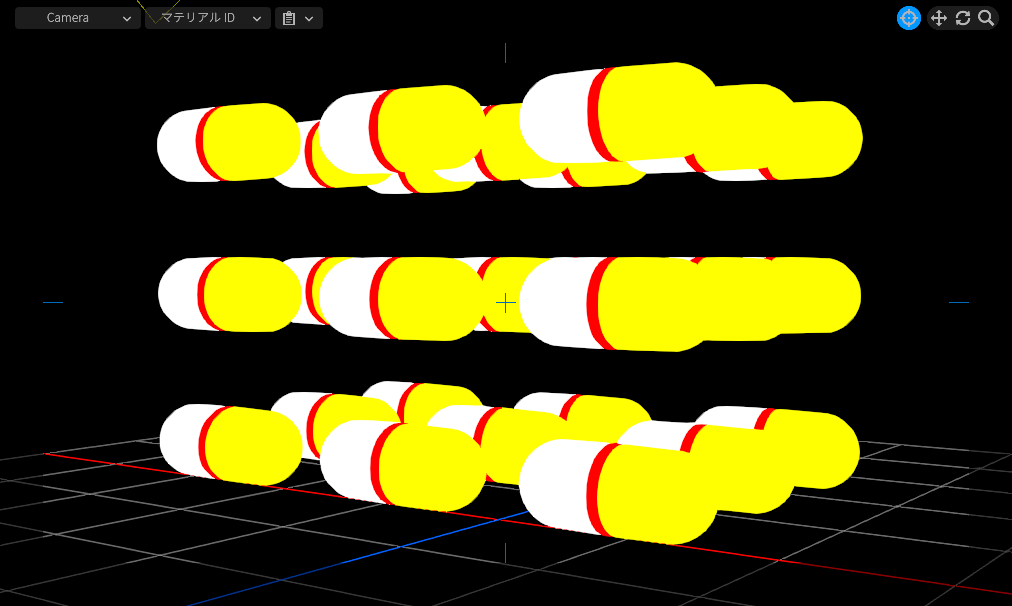Expand the chevron beside the clipboard icon
1012x606 pixels.
pyautogui.click(x=309, y=18)
